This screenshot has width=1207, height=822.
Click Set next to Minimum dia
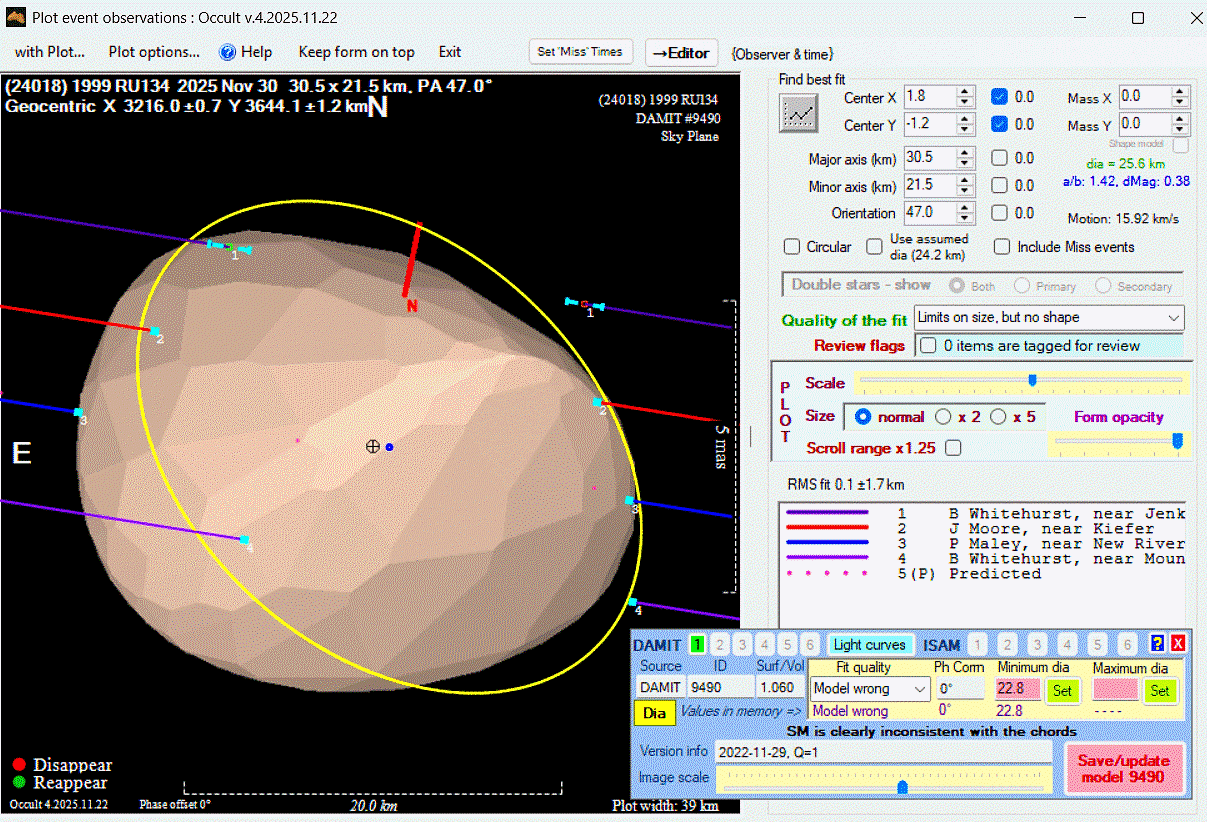pos(1062,690)
